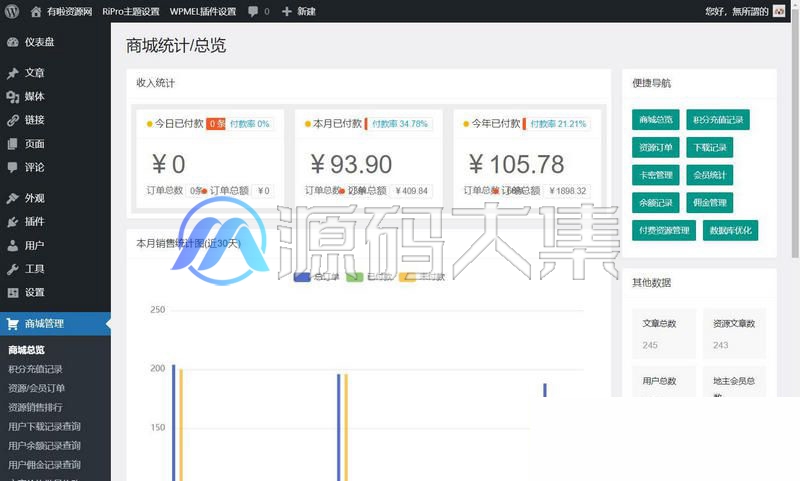Click the 资源订单 quick navigation button
This screenshot has height=481, width=800.
point(656,147)
